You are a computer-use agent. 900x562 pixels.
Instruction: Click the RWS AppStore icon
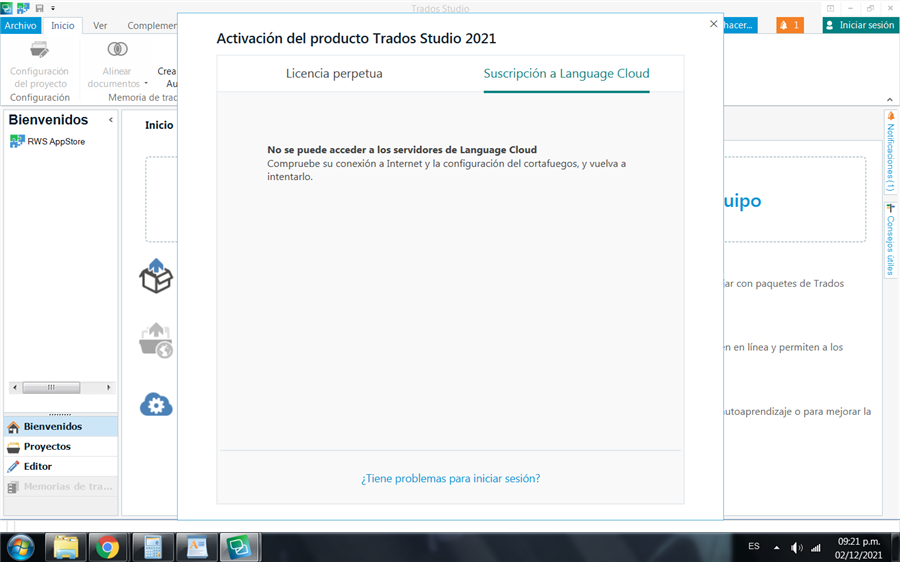17,141
